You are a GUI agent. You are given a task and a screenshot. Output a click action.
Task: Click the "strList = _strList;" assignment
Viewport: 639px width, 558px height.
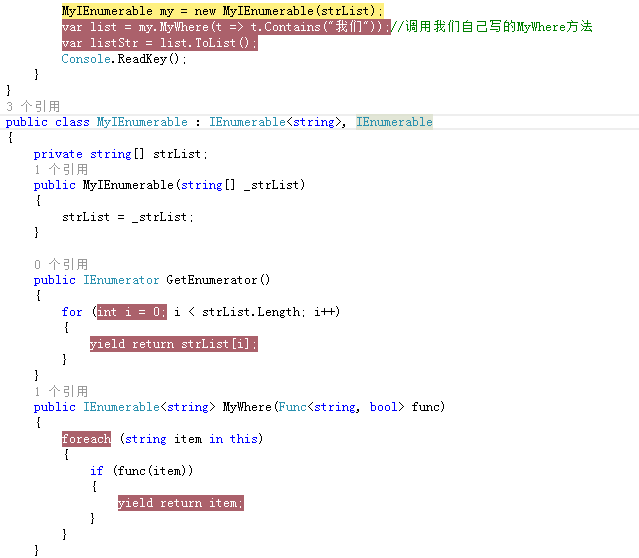pyautogui.click(x=128, y=217)
